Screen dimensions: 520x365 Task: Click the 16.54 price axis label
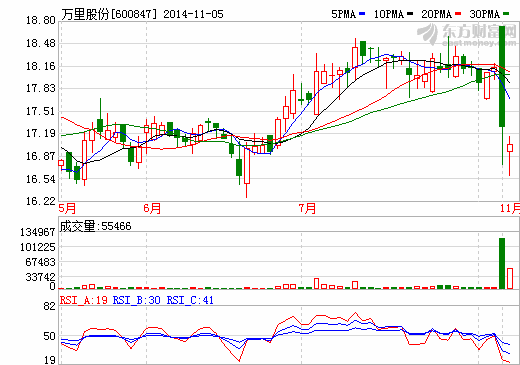(41, 179)
